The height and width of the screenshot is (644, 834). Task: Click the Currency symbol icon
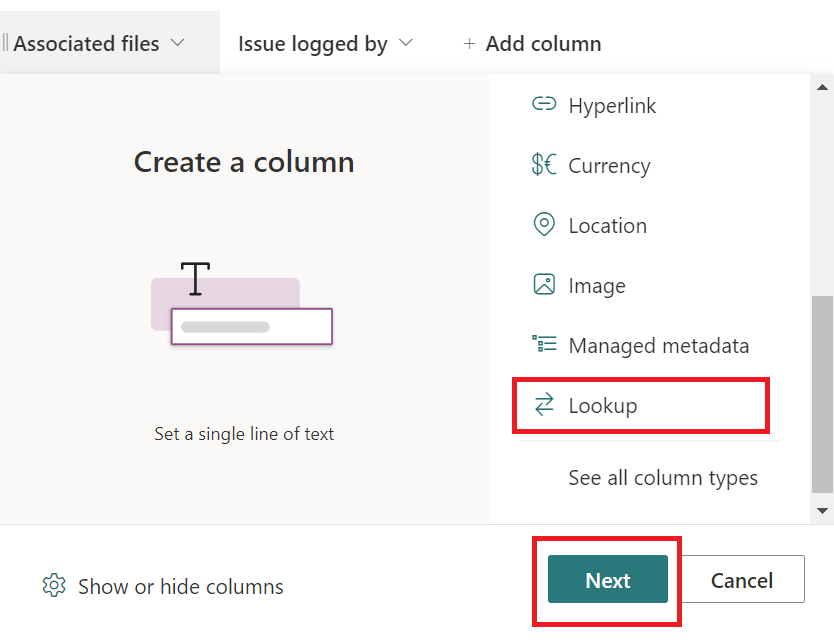(544, 165)
